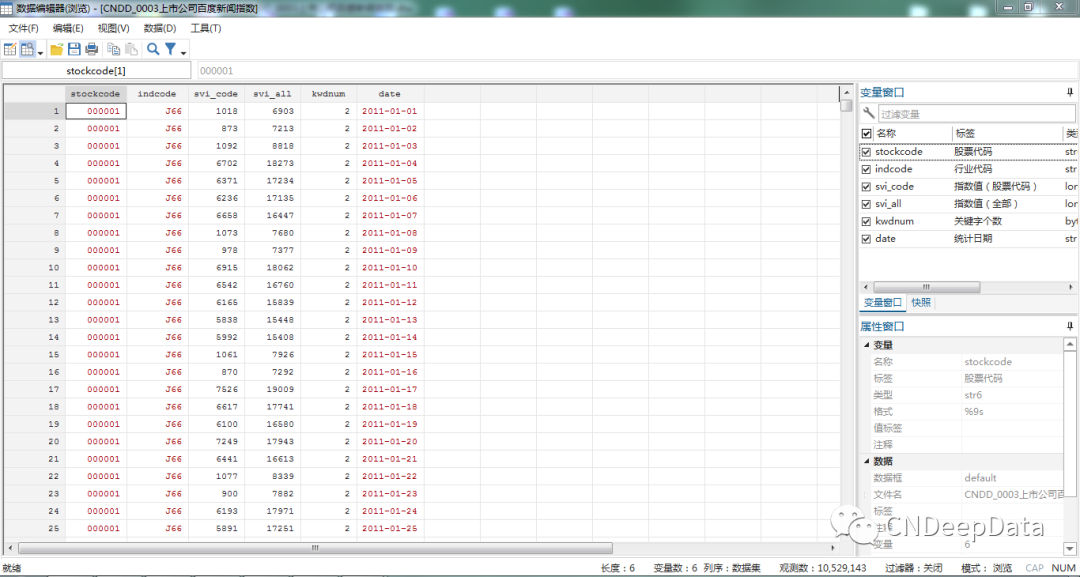
Task: Uncheck the svi_all variable checkbox
Action: tap(866, 204)
